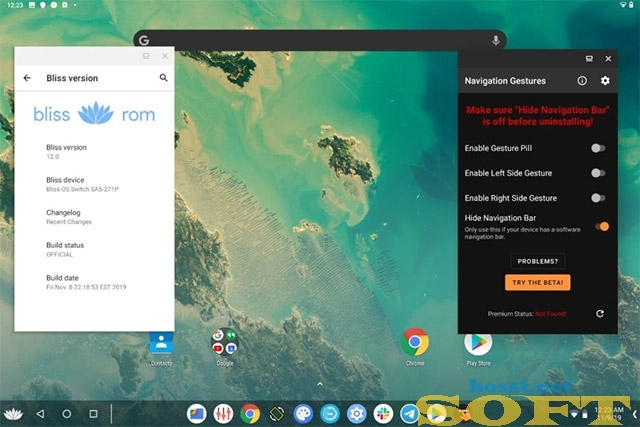The height and width of the screenshot is (427, 640).
Task: Click the Premium Status Not Found text
Action: [x=527, y=314]
